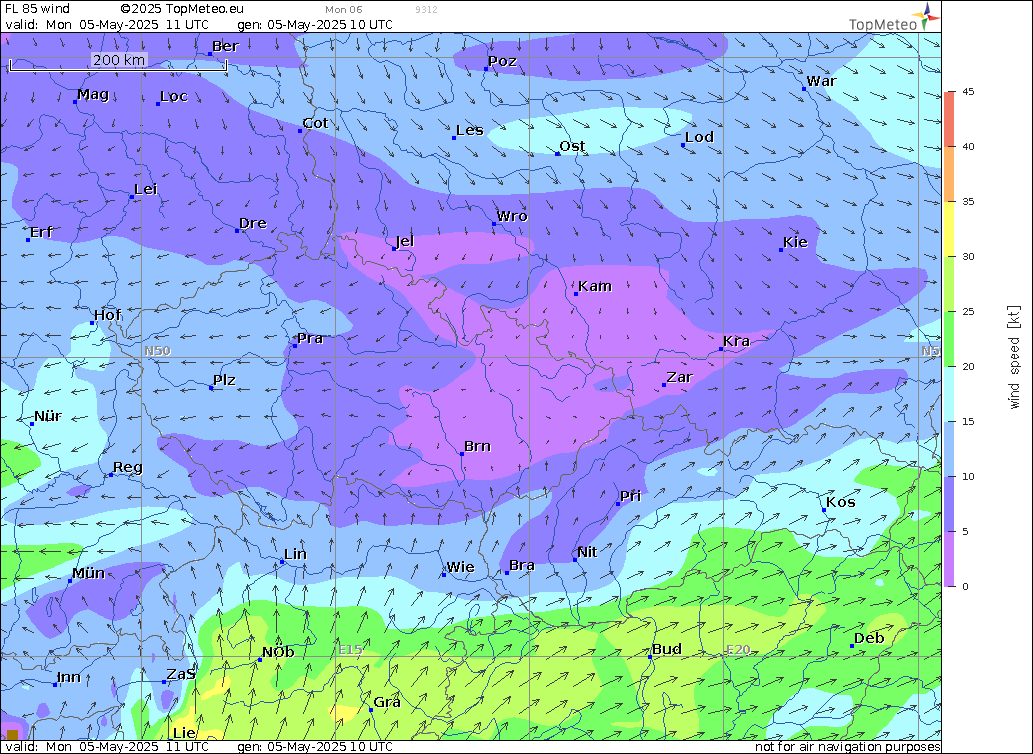1033x754 pixels.
Task: Click the 'wind speed [kt]' legend label
Action: [1014, 357]
